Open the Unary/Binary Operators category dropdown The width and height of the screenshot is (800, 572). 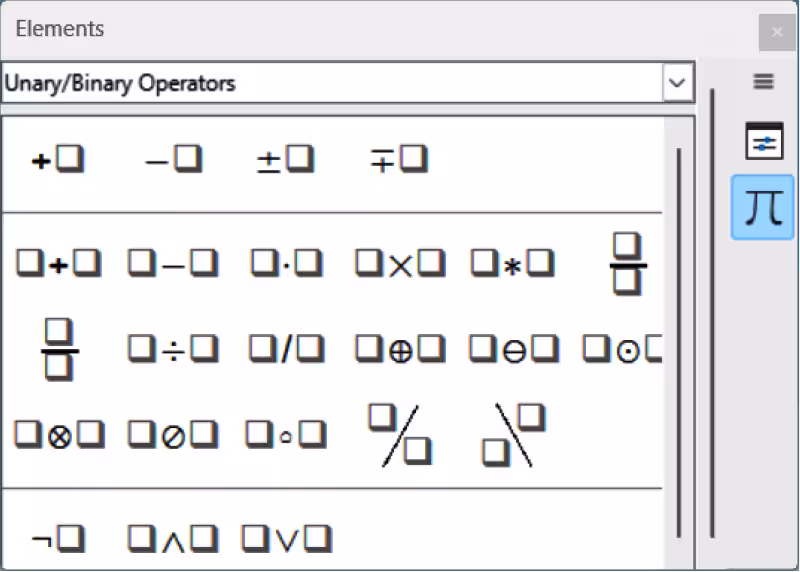(x=347, y=83)
